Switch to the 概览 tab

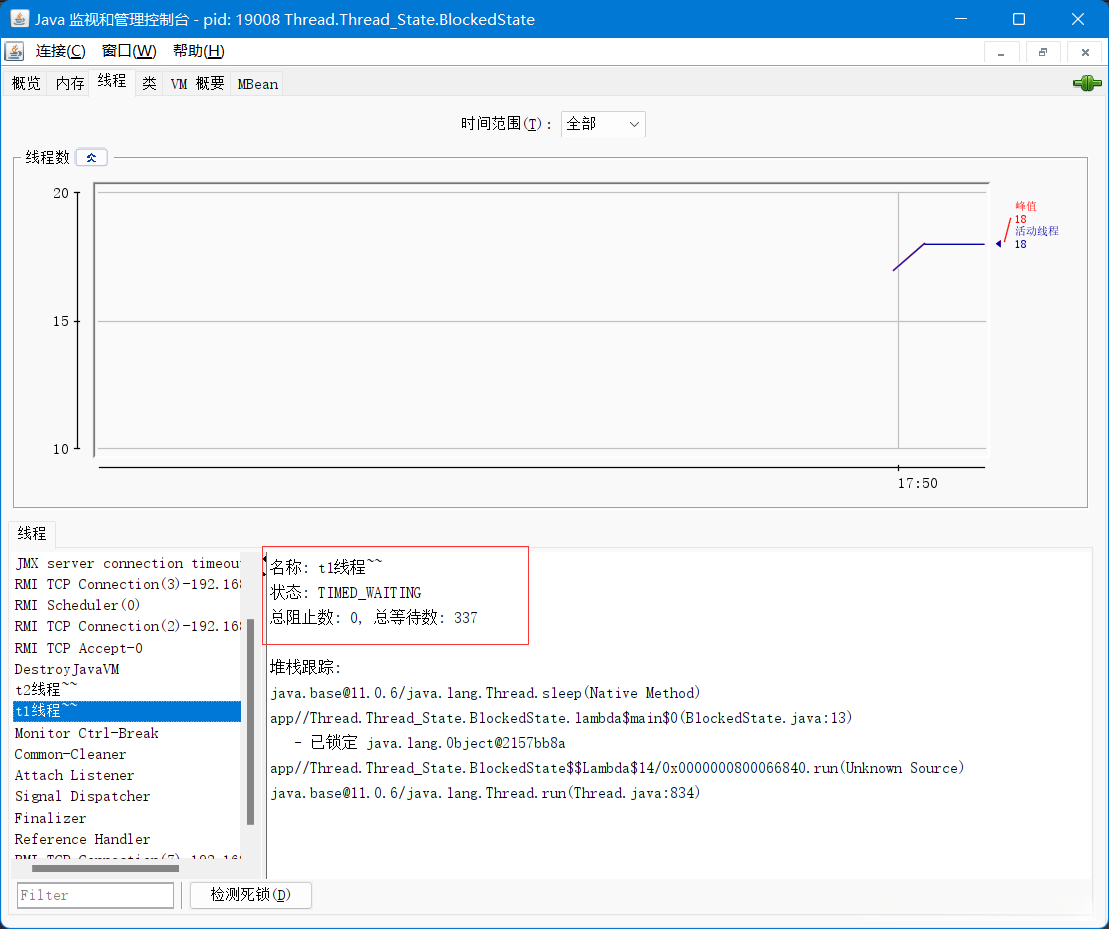(x=26, y=84)
